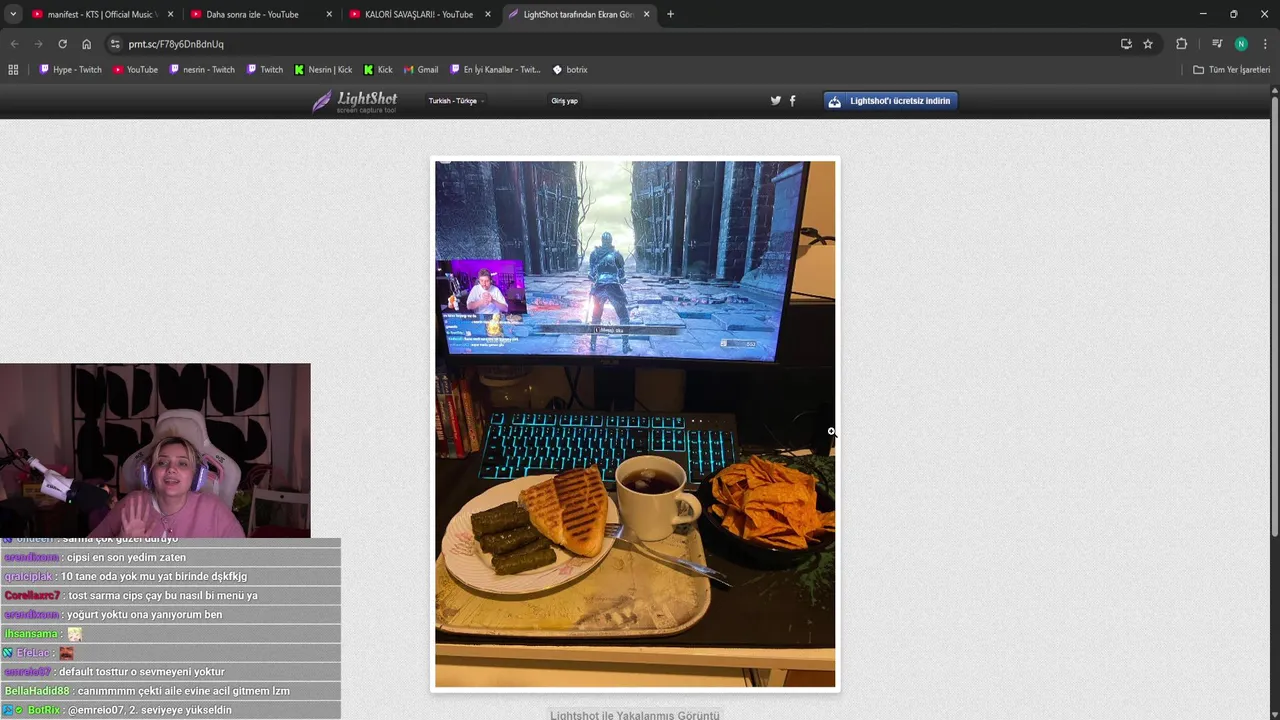The height and width of the screenshot is (720, 1280).
Task: Click the LightShot logo
Action: [x=354, y=101]
